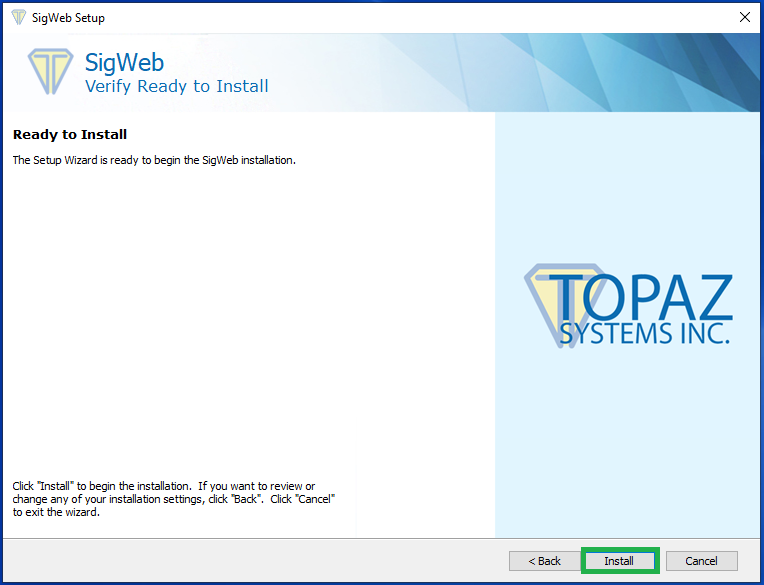Click the Topaz Systems Inc. logo
This screenshot has width=764, height=585.
(x=628, y=306)
